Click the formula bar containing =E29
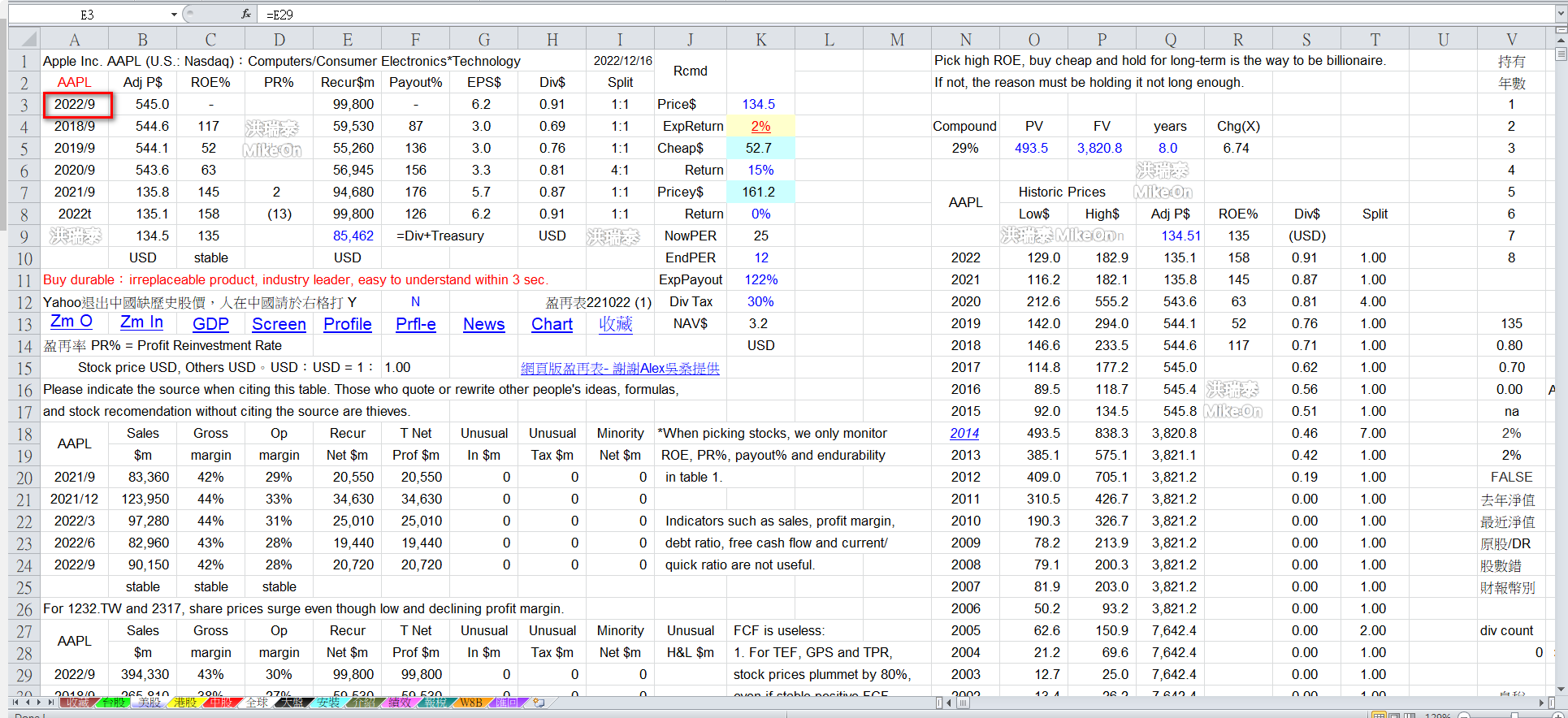The image size is (1568, 718). coord(906,15)
